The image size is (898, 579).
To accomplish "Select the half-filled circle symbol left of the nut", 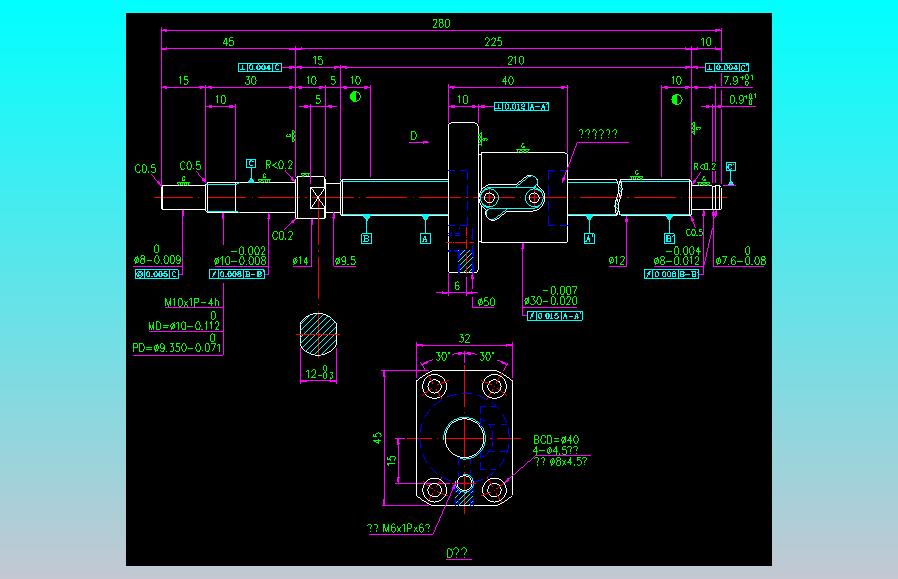I will (355, 97).
